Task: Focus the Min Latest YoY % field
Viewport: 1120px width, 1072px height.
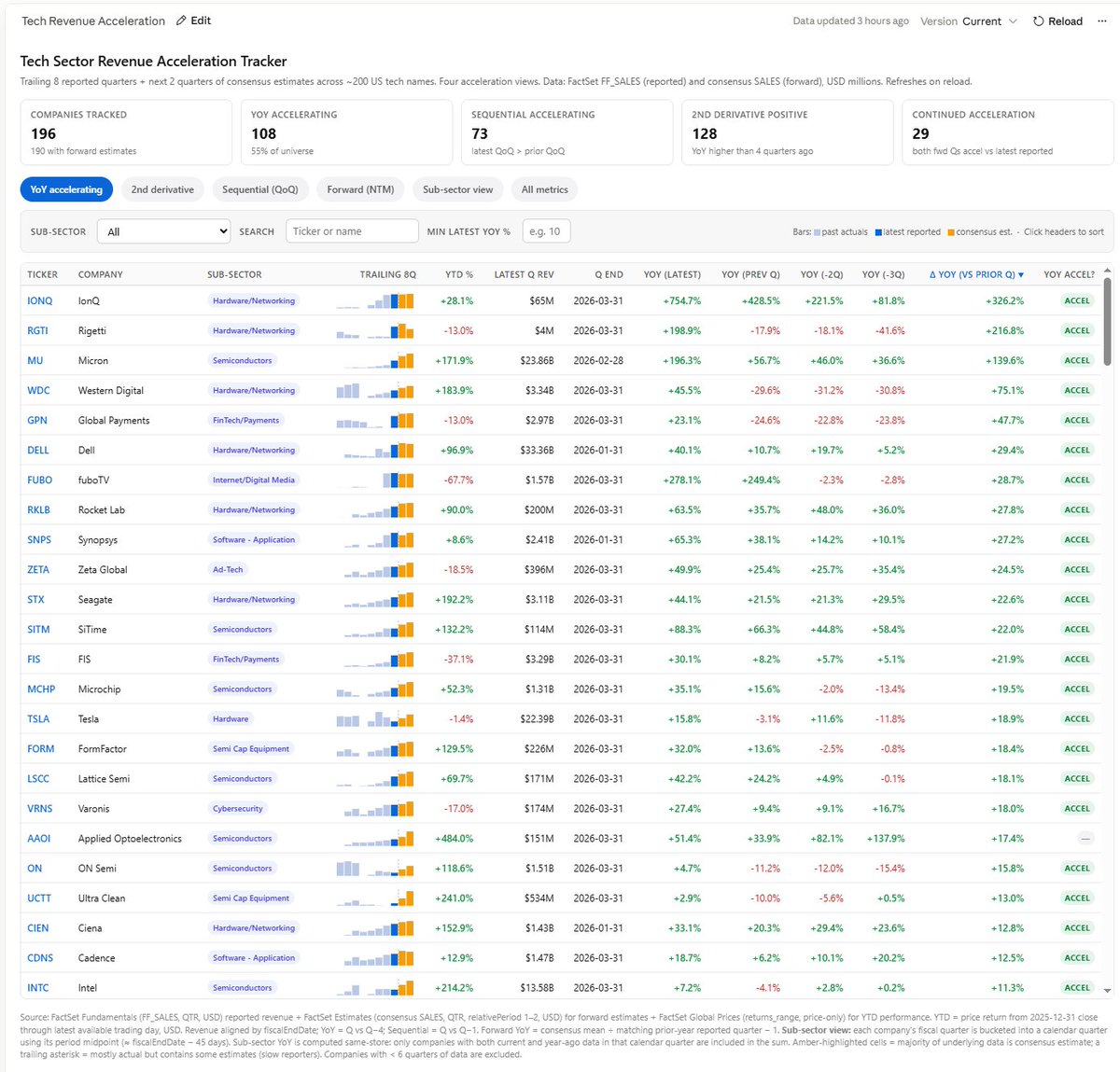Action: point(546,231)
